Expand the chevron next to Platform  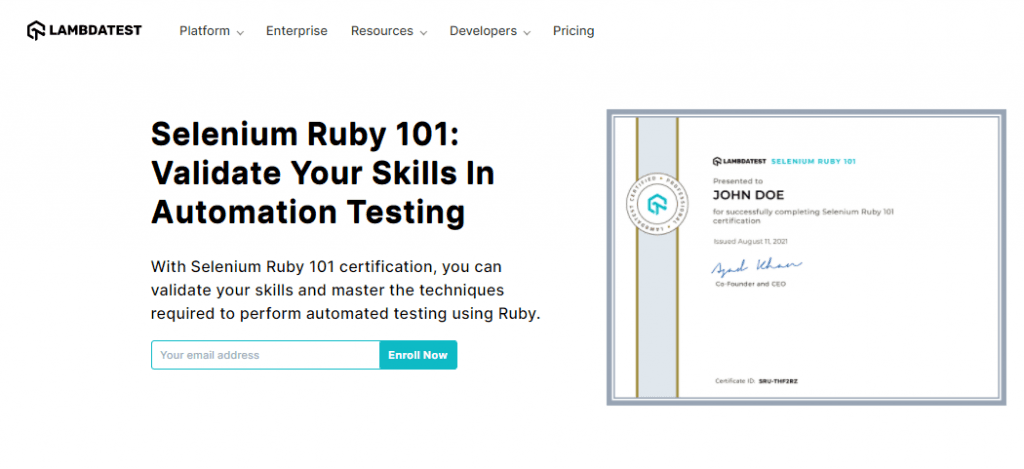pos(240,32)
